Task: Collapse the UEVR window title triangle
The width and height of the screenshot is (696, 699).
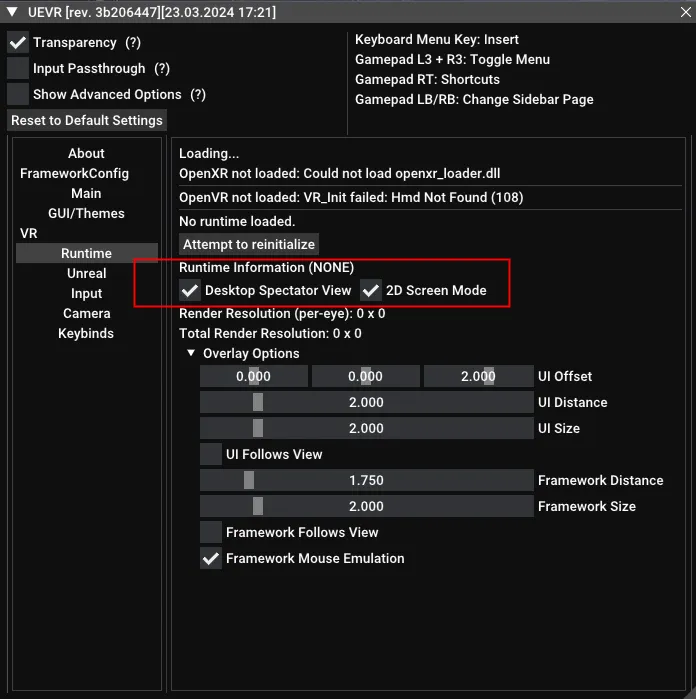Action: click(12, 12)
